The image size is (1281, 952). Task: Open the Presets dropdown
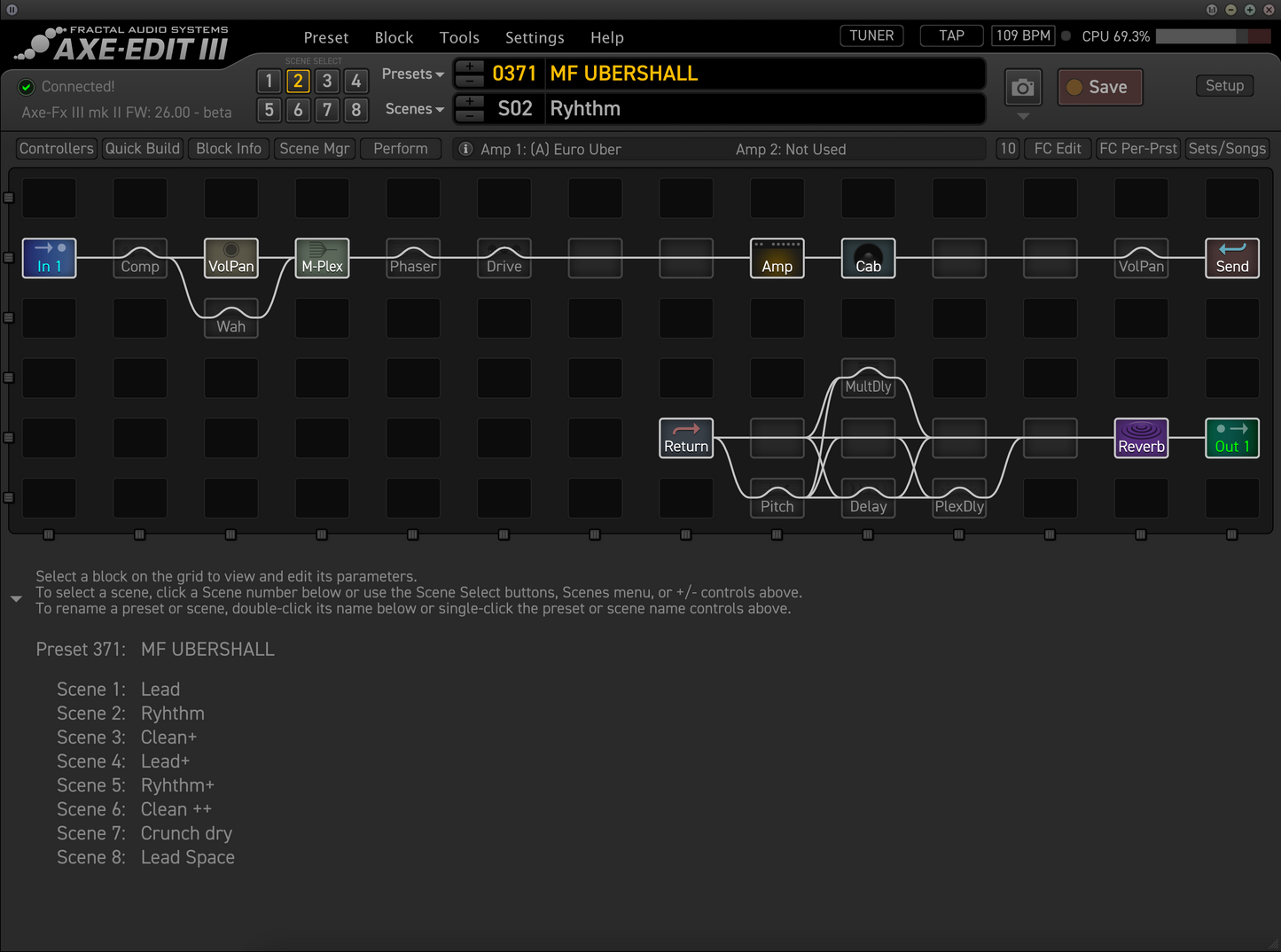[x=412, y=74]
